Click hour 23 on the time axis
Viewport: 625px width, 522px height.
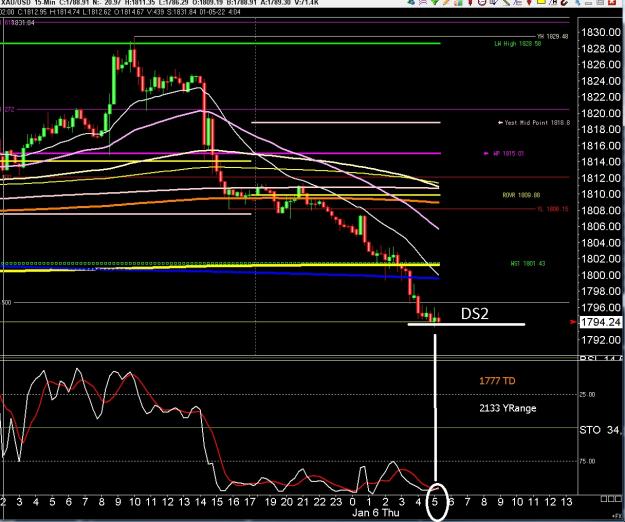tap(336, 501)
